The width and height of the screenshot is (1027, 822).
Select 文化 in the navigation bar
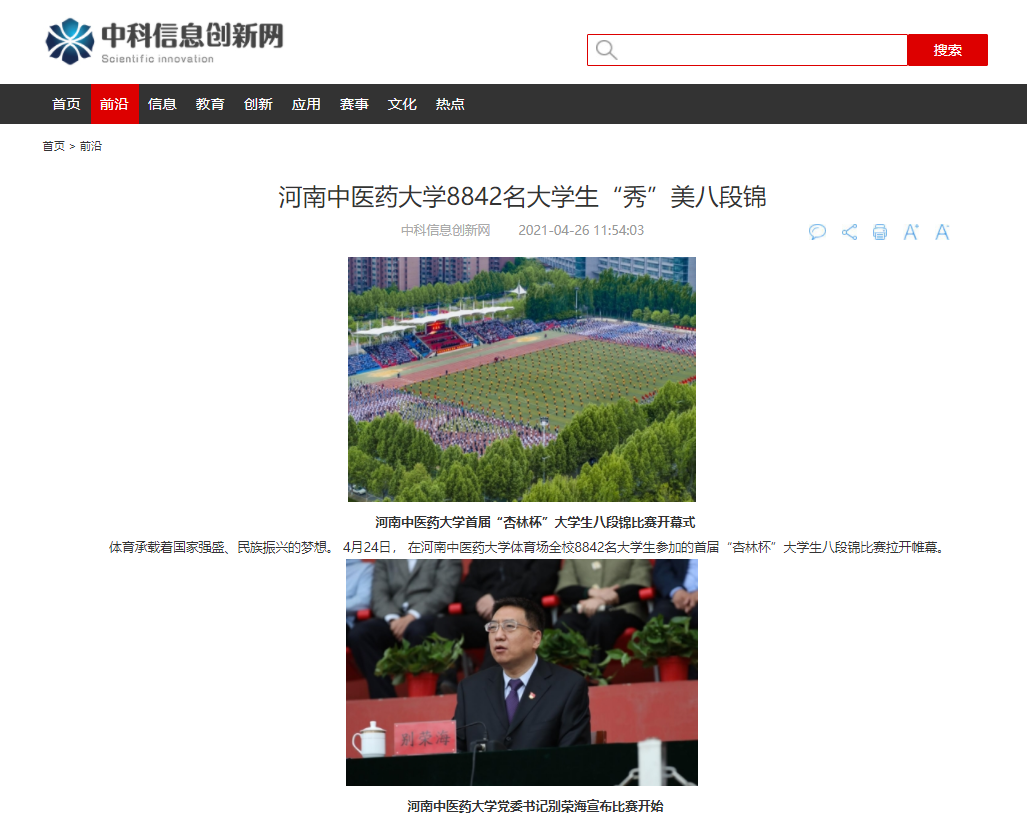click(x=402, y=104)
